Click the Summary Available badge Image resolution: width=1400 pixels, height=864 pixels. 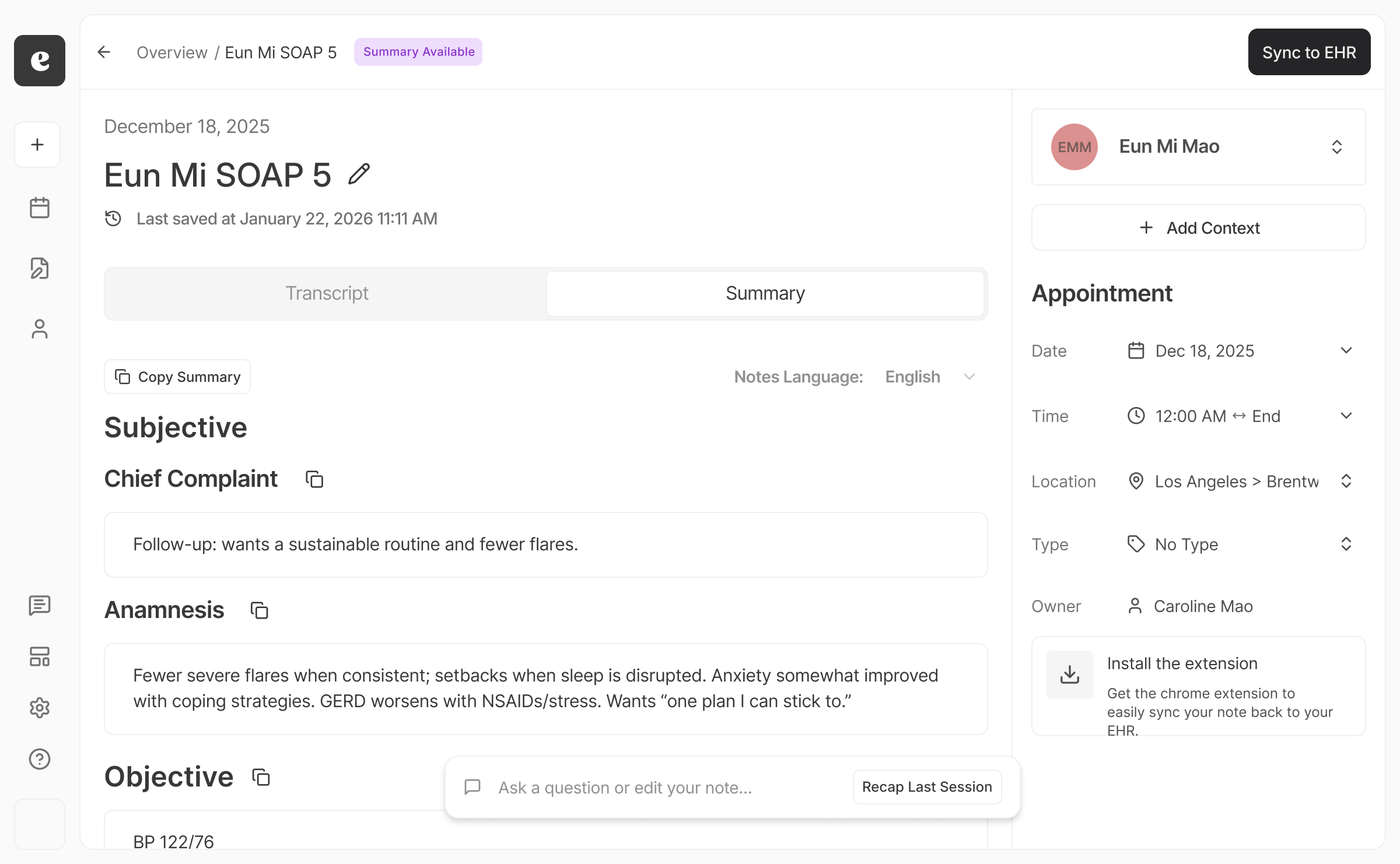pyautogui.click(x=418, y=52)
